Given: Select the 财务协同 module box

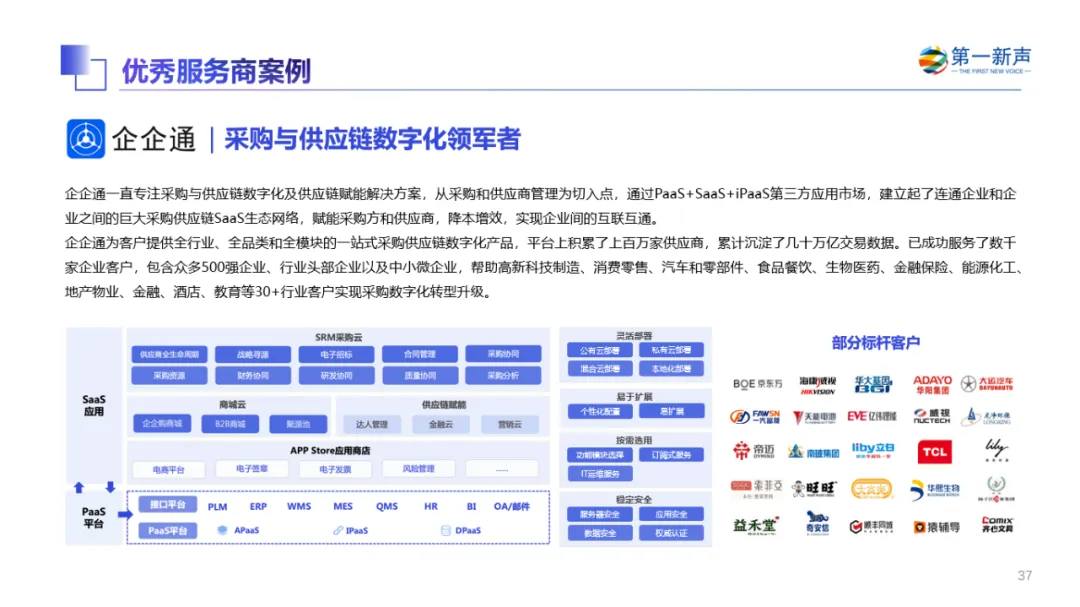Looking at the screenshot, I should (x=253, y=375).
